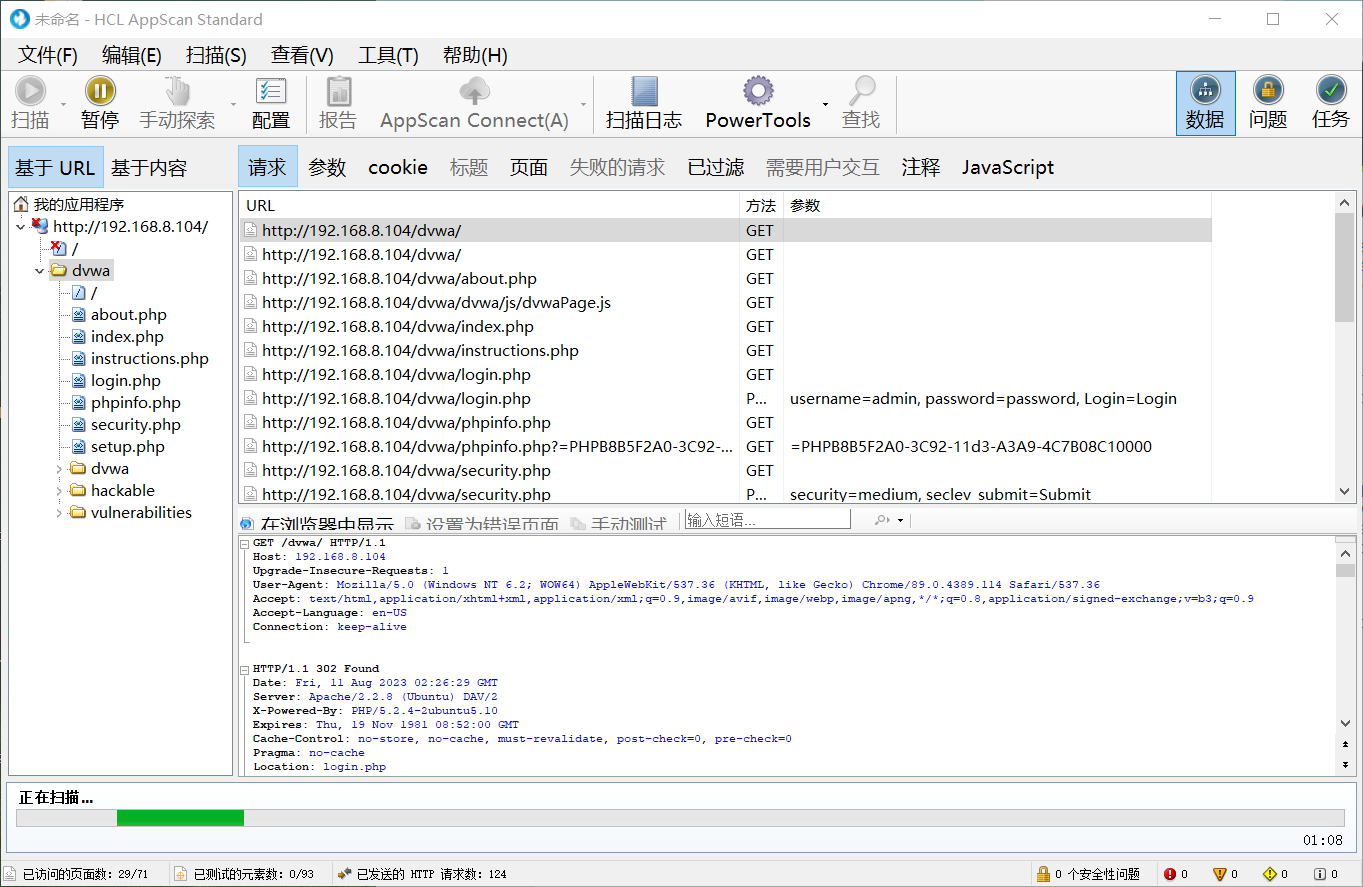Open the 配置 configuration checklist icon
The image size is (1363, 887).
[x=271, y=91]
